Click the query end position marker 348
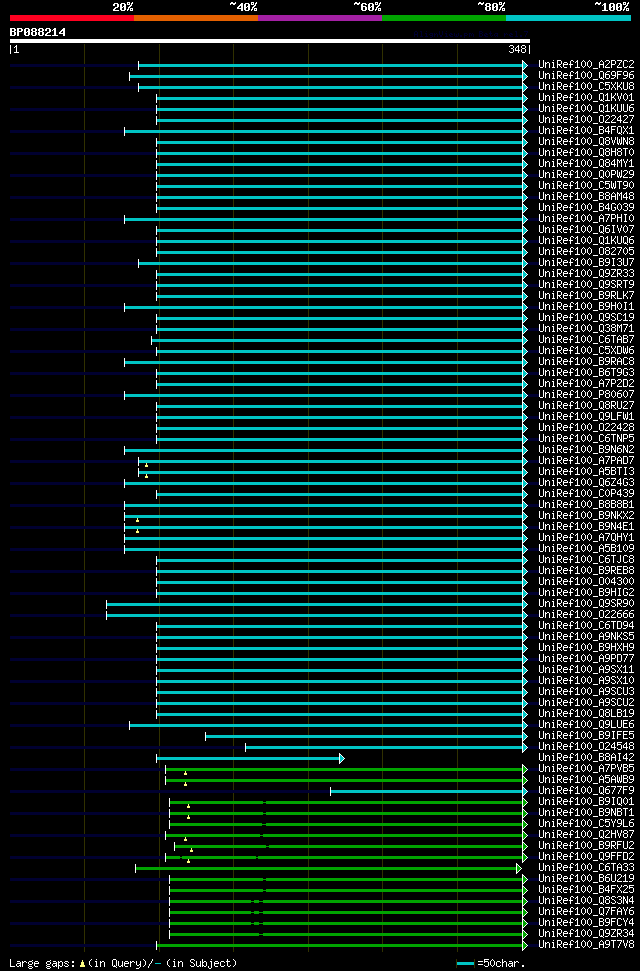This screenshot has height=971, width=640. click(x=518, y=49)
